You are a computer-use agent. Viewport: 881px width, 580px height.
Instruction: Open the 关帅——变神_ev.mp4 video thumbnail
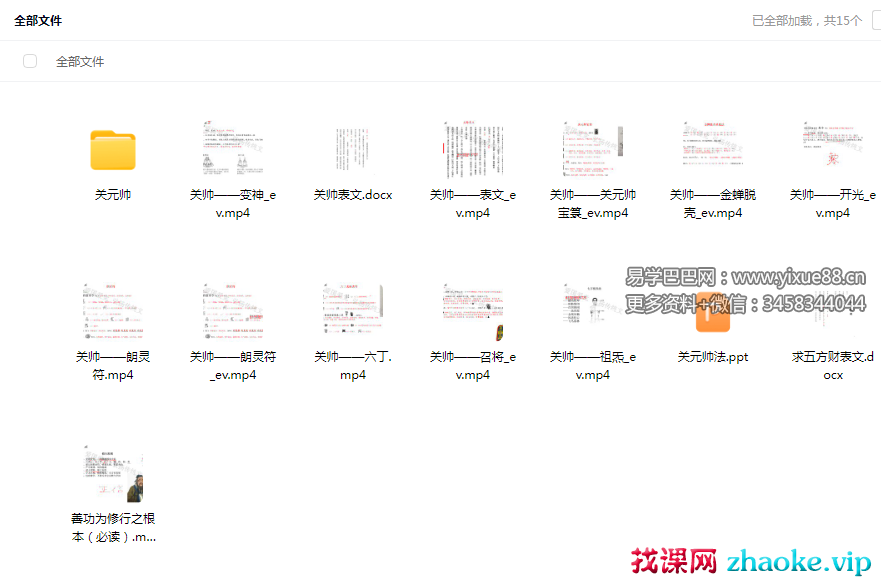[233, 150]
